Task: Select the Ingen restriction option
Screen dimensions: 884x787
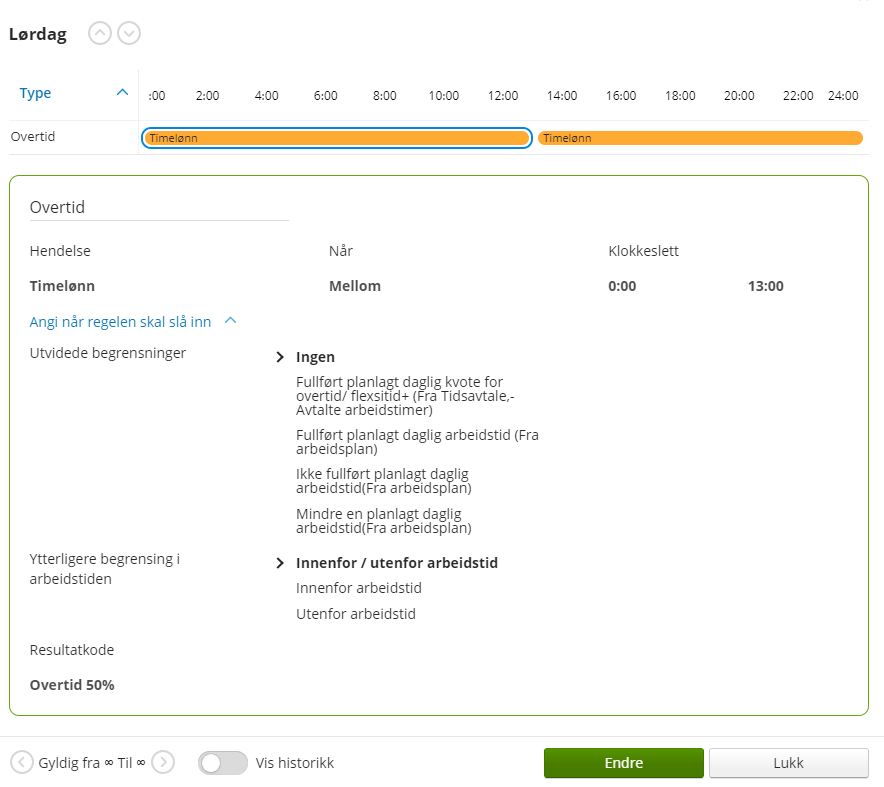Action: click(315, 357)
